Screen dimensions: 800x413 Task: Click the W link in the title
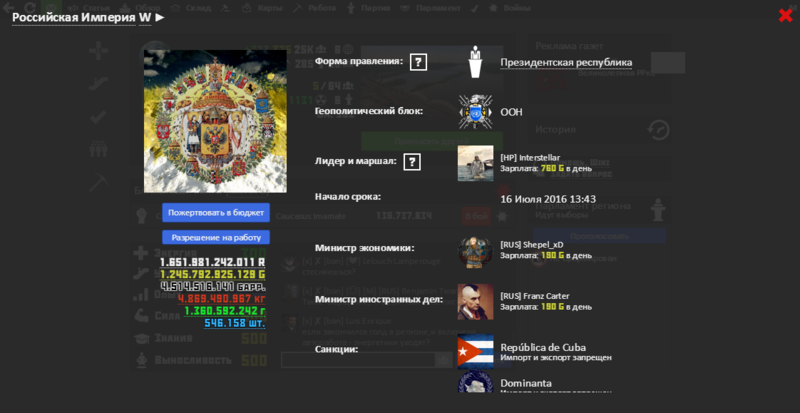click(x=144, y=17)
